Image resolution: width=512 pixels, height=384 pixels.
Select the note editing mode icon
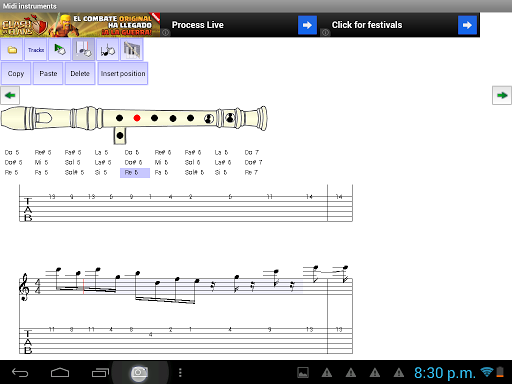[x=84, y=50]
